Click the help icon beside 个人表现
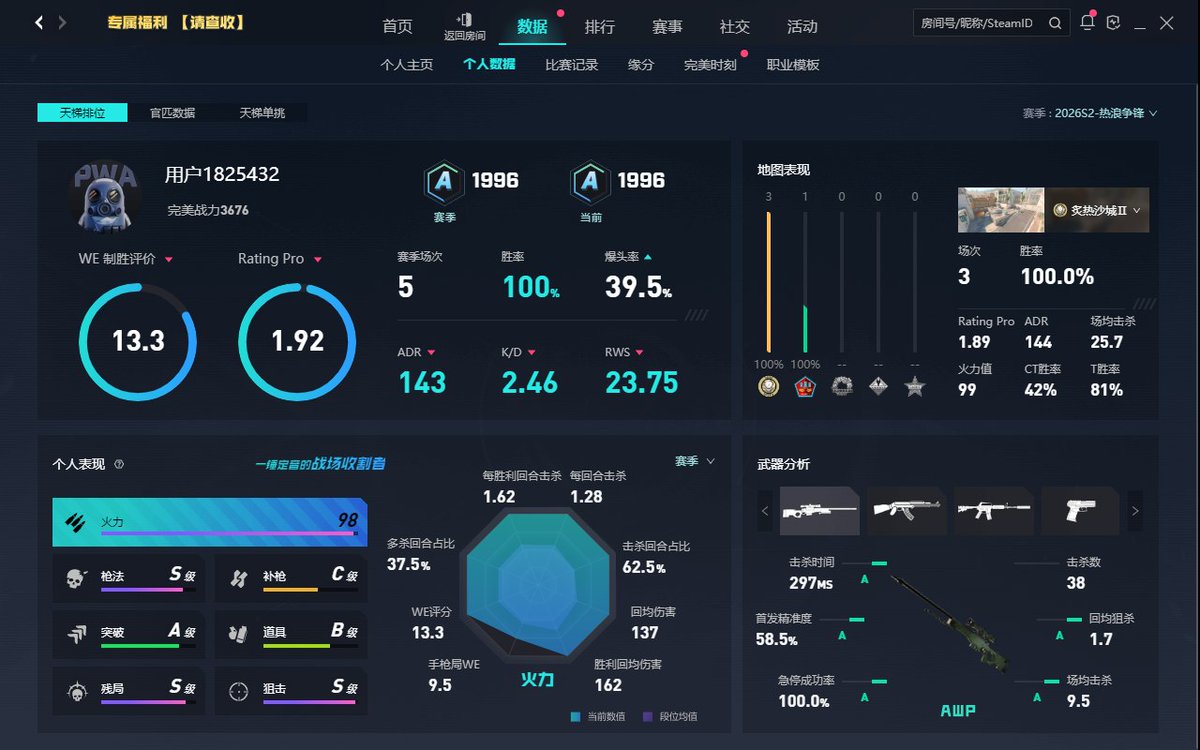 pos(119,464)
